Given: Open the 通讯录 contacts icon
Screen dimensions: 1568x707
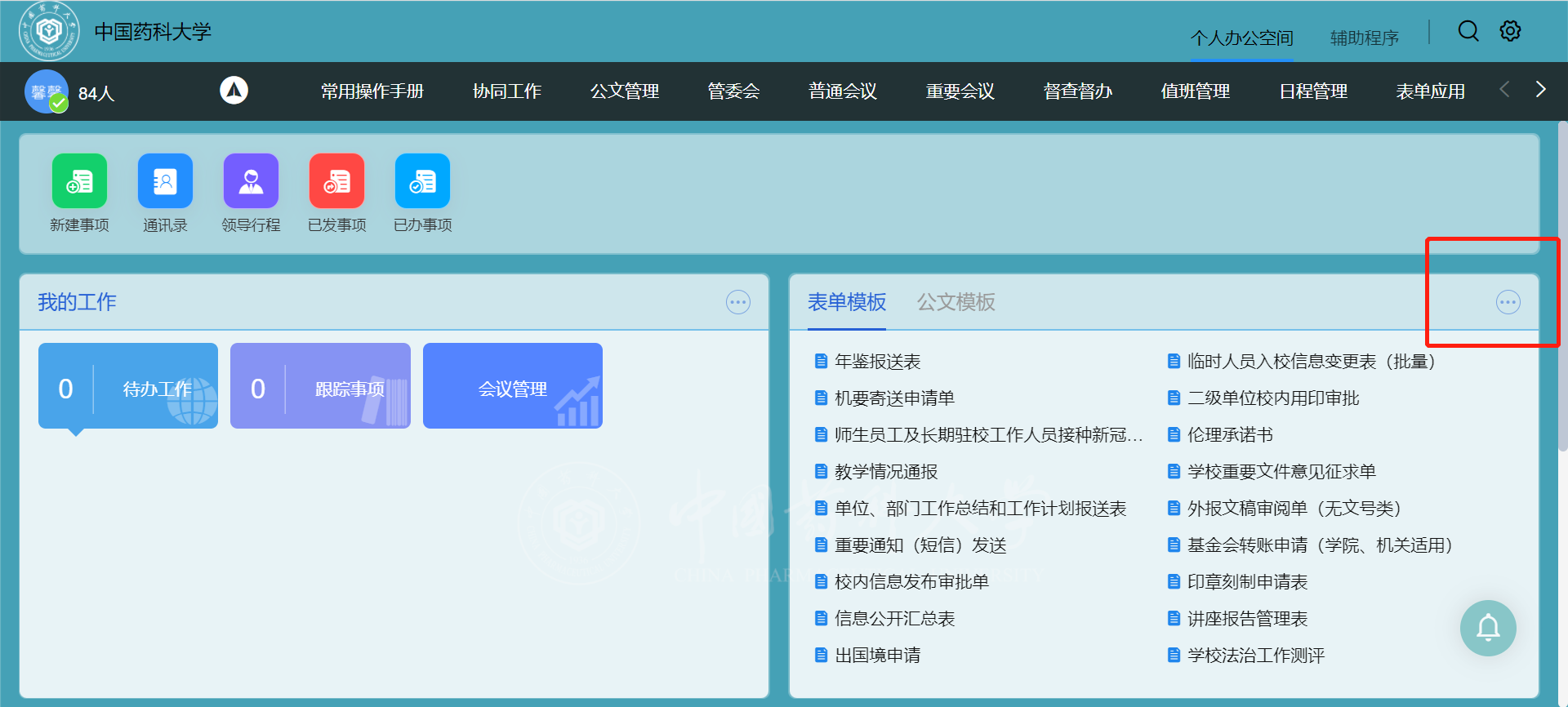Looking at the screenshot, I should click(x=165, y=181).
